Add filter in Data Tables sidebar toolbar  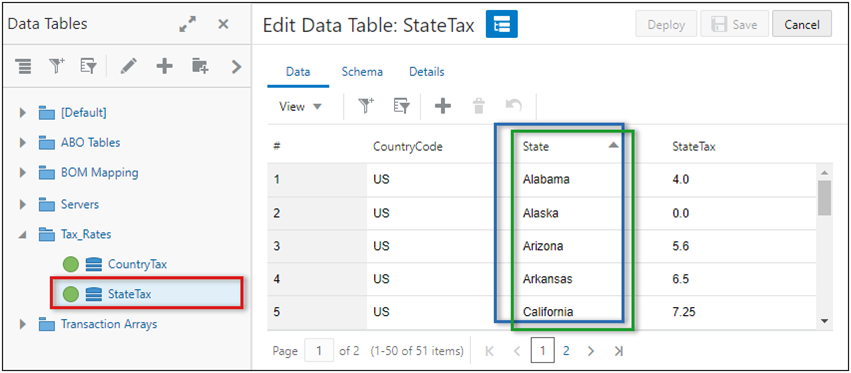coord(56,66)
